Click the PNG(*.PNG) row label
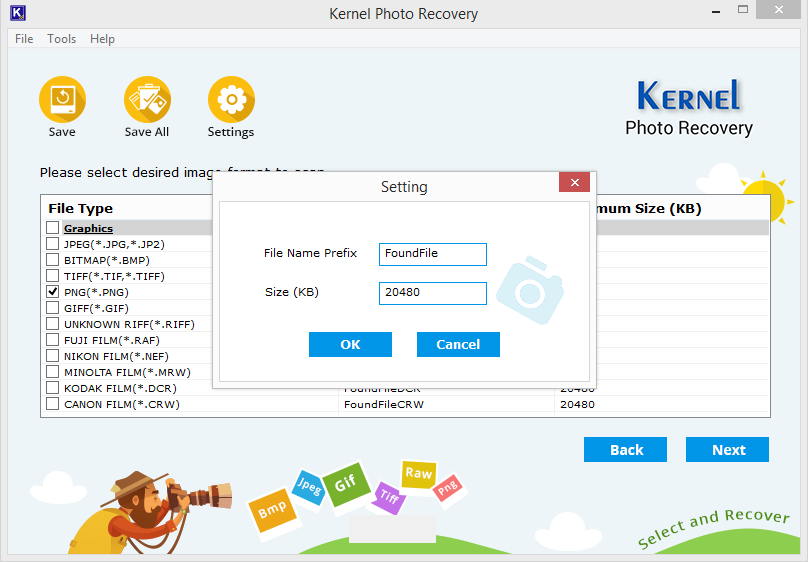The width and height of the screenshot is (808, 562). pos(96,292)
